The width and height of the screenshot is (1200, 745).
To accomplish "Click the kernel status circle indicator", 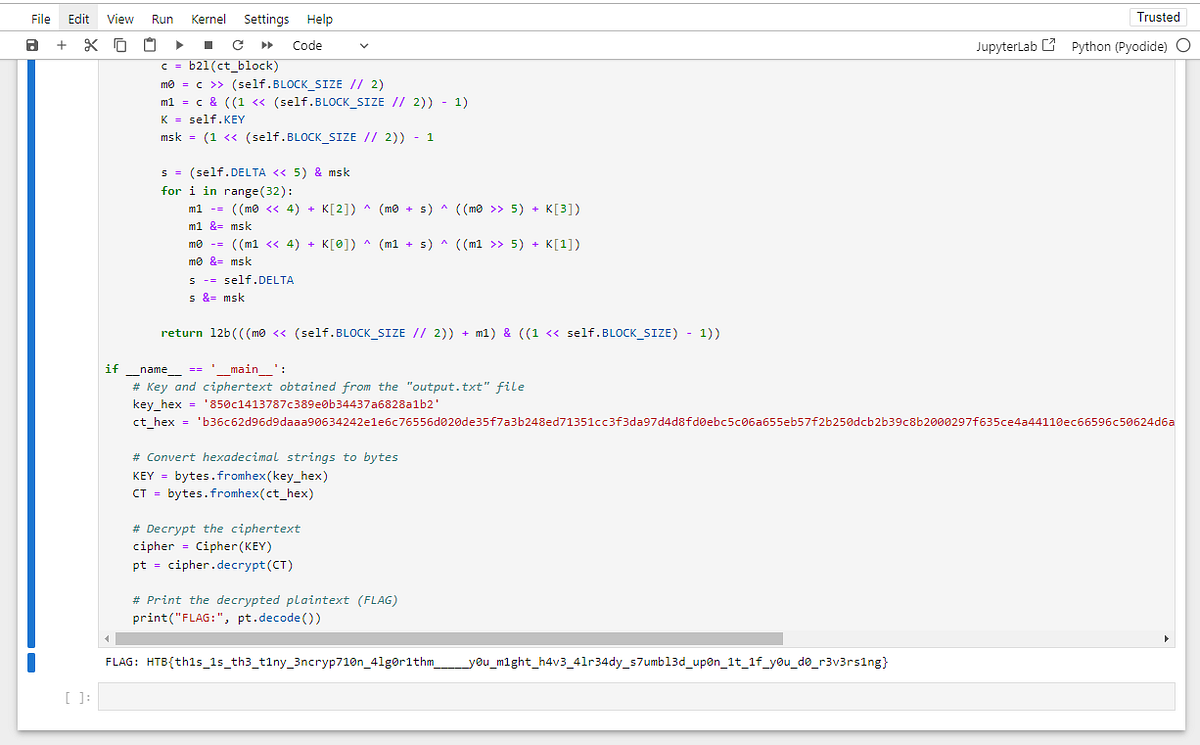I will (x=1183, y=45).
